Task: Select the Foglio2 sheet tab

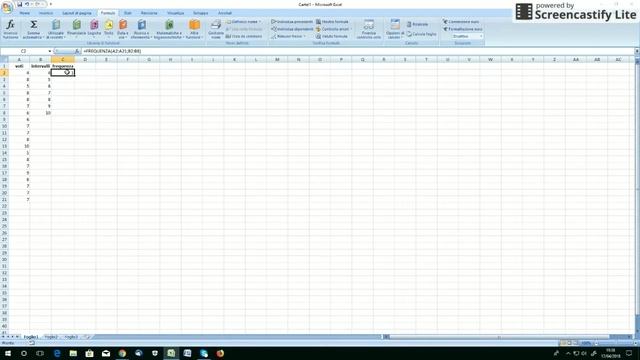Action: tap(51, 337)
